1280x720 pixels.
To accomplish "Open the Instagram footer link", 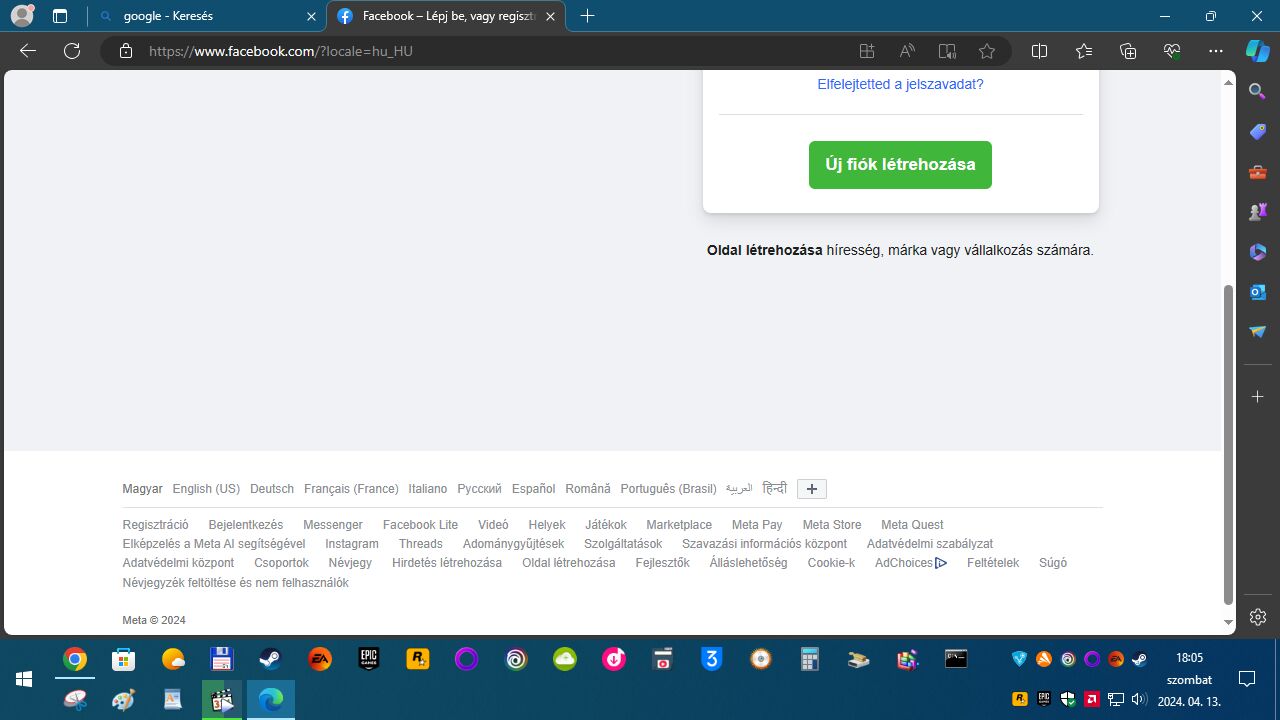I will coord(352,544).
